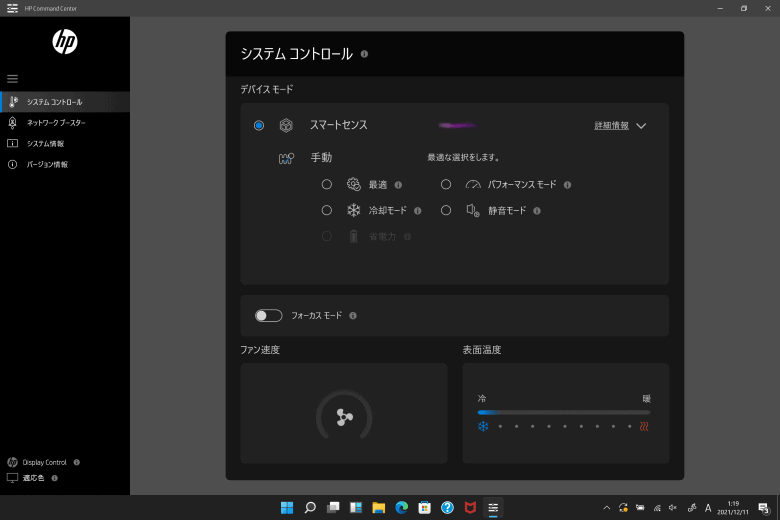Viewport: 780px width, 520px height.
Task: Open File Explorer from taskbar
Action: (379, 508)
